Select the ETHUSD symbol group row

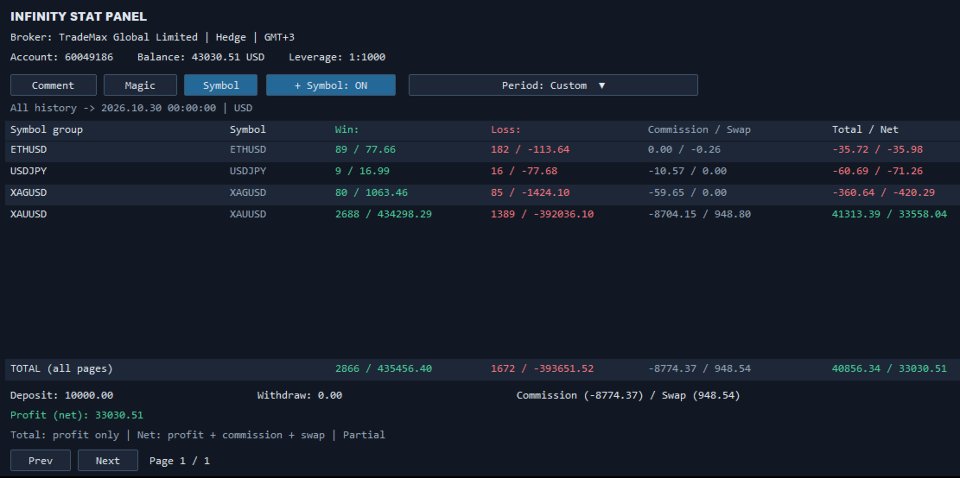480,149
